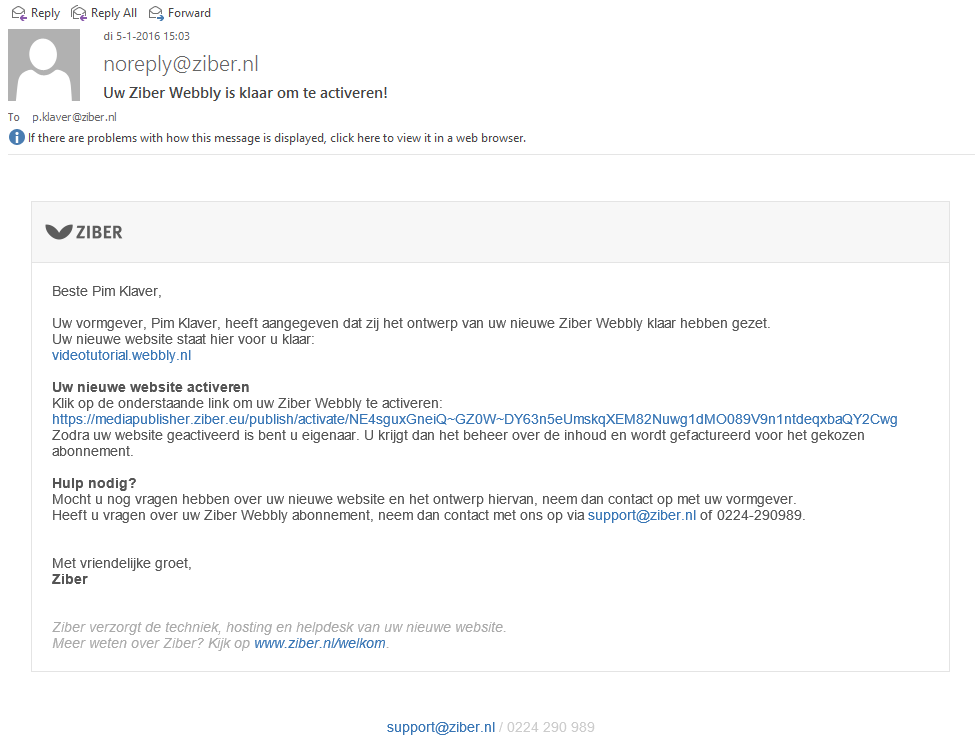
Task: Click the date stamp di 5-1-2016 15:03
Action: pos(146,36)
